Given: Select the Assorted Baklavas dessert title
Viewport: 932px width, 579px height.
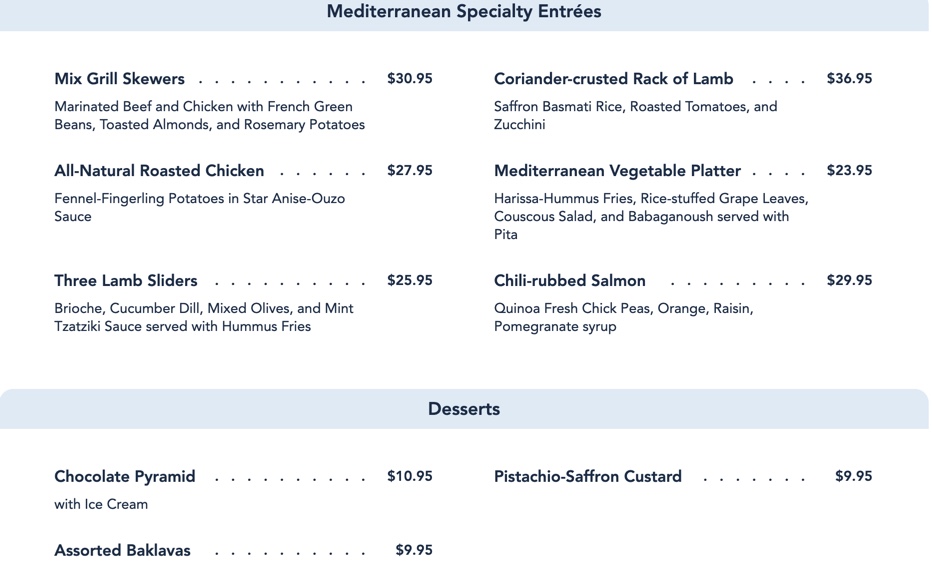Looking at the screenshot, I should tap(122, 551).
